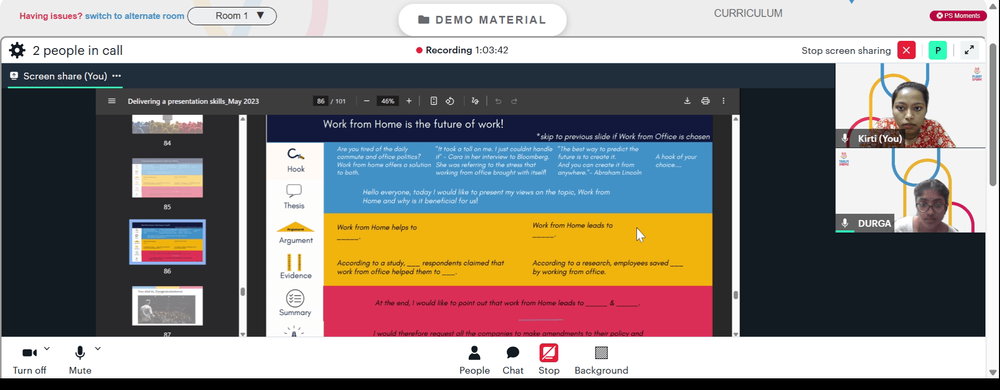Open slide 87 thumbnail
The width and height of the screenshot is (1000, 390).
click(x=167, y=306)
